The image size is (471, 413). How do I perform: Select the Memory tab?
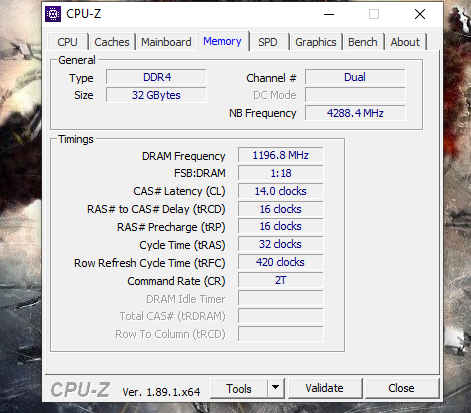[222, 41]
